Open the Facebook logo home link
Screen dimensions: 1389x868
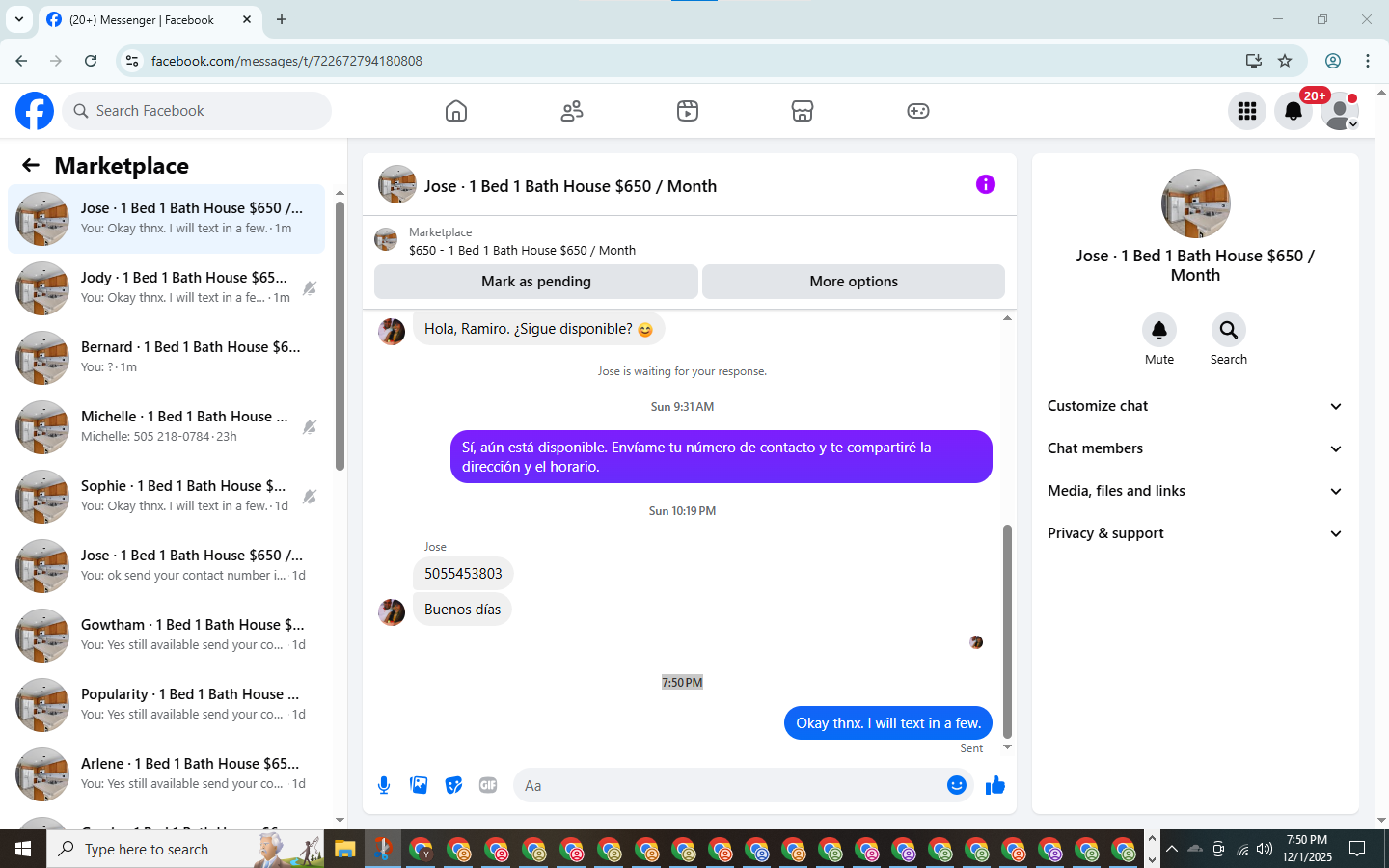[x=35, y=111]
